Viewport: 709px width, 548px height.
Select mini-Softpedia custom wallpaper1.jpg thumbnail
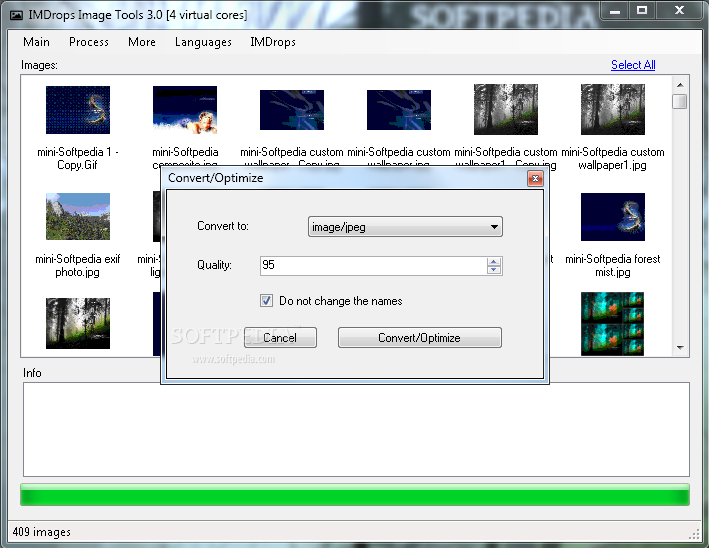click(x=613, y=109)
